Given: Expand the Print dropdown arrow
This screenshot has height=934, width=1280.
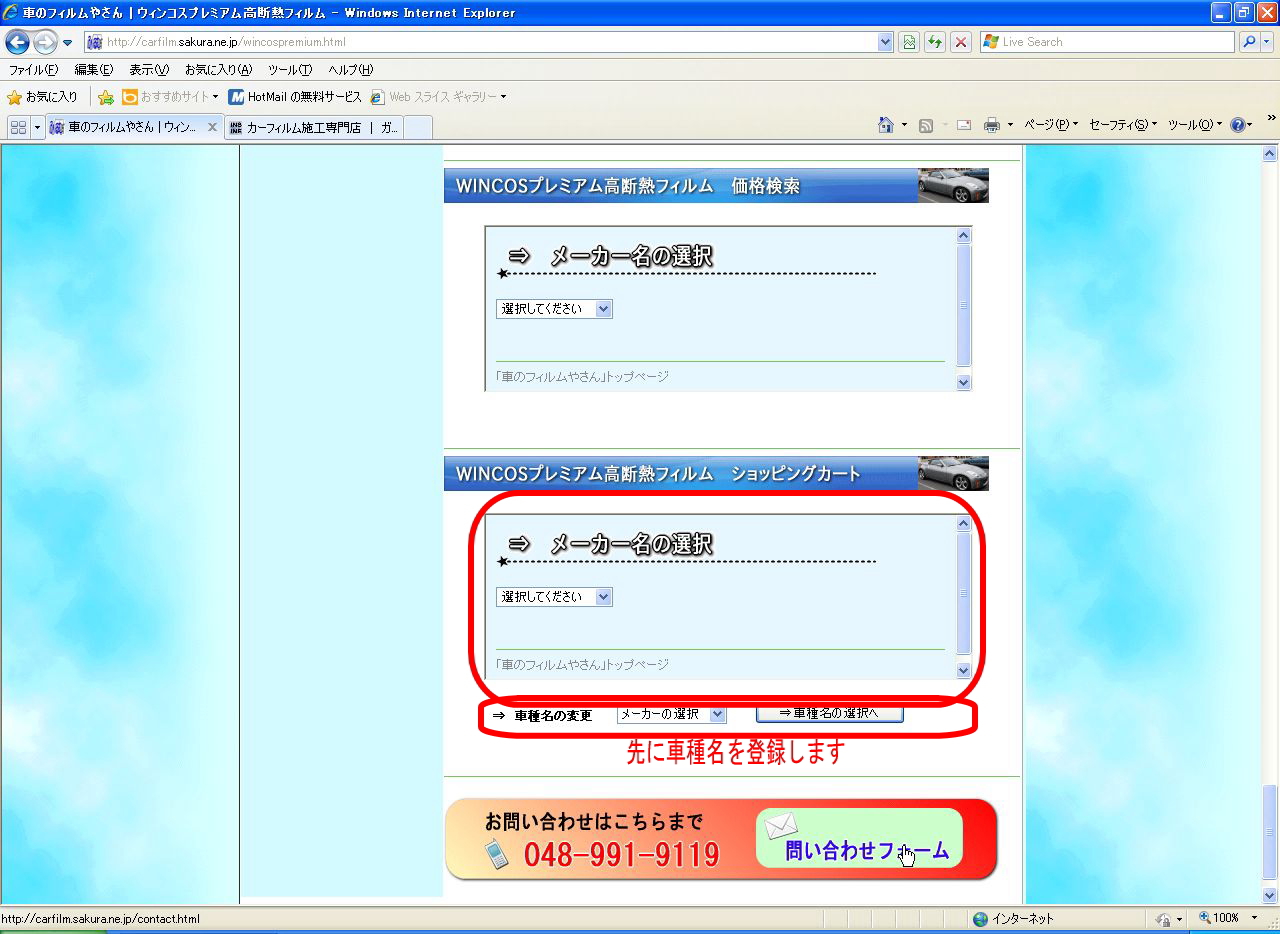Looking at the screenshot, I should click(1010, 125).
